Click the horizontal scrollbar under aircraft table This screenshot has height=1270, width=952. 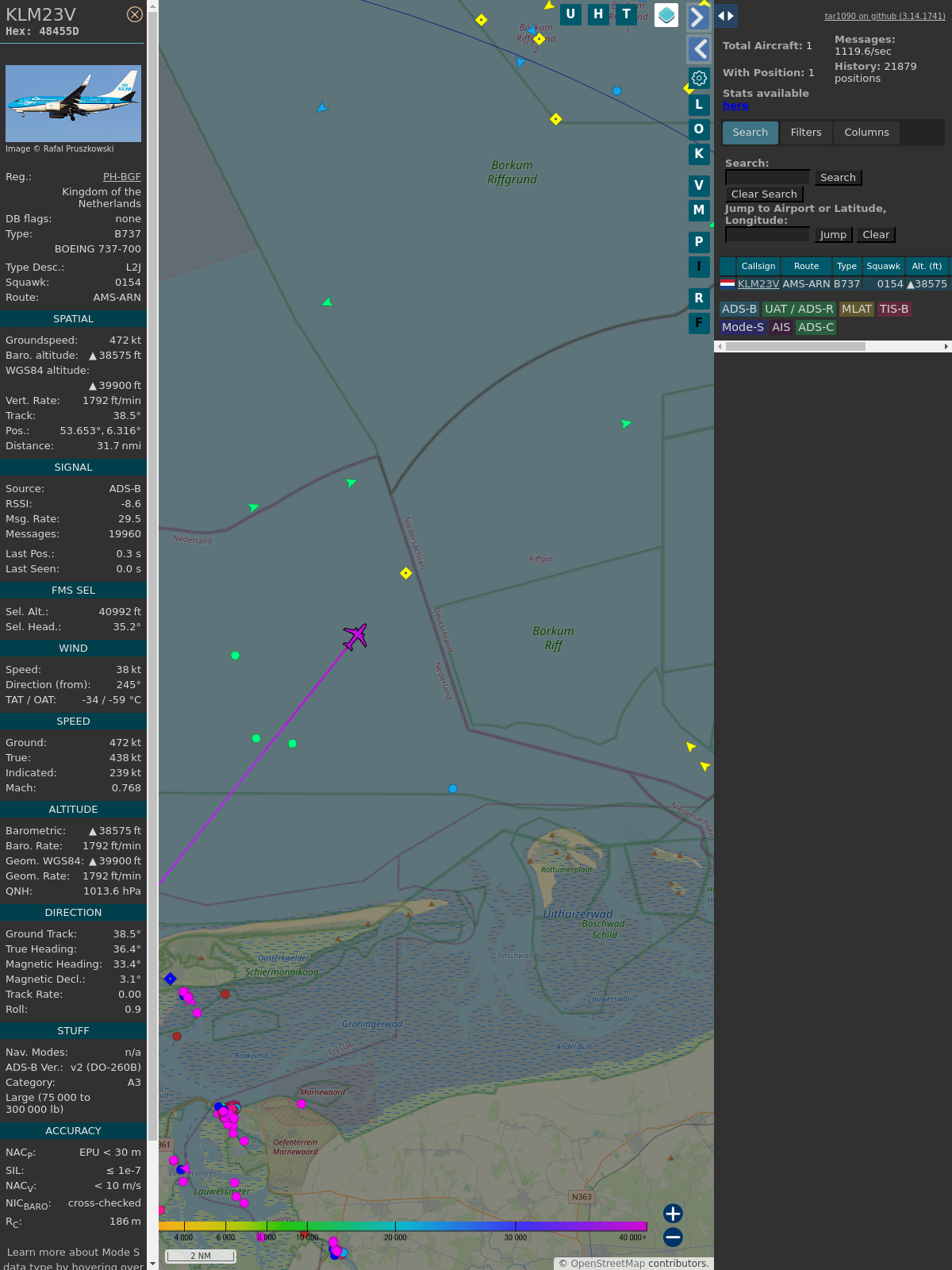click(x=833, y=346)
